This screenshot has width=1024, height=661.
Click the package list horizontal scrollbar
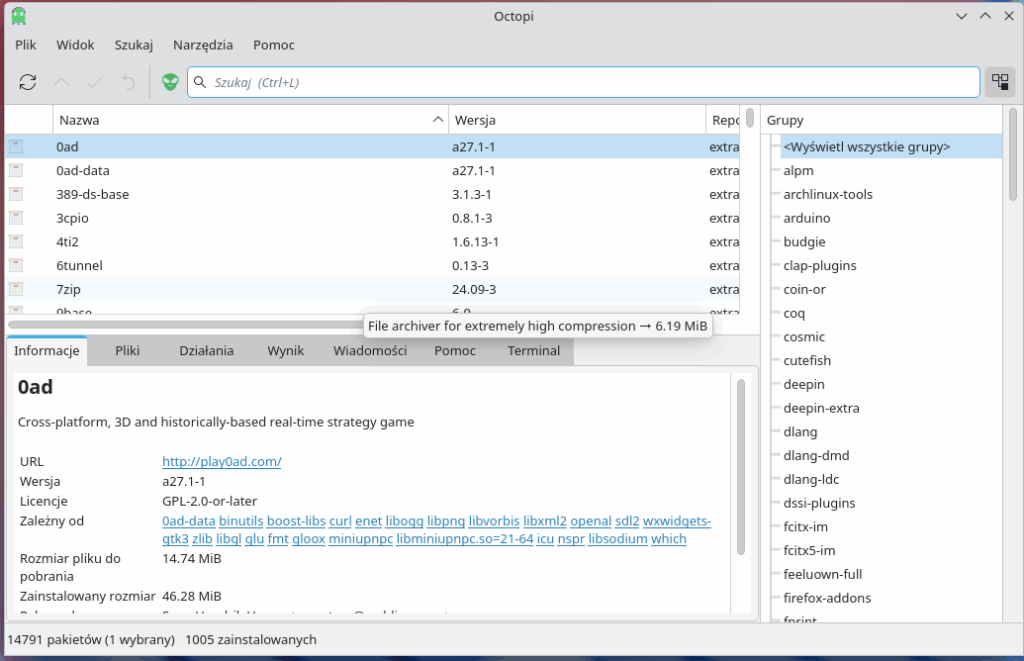click(x=185, y=325)
